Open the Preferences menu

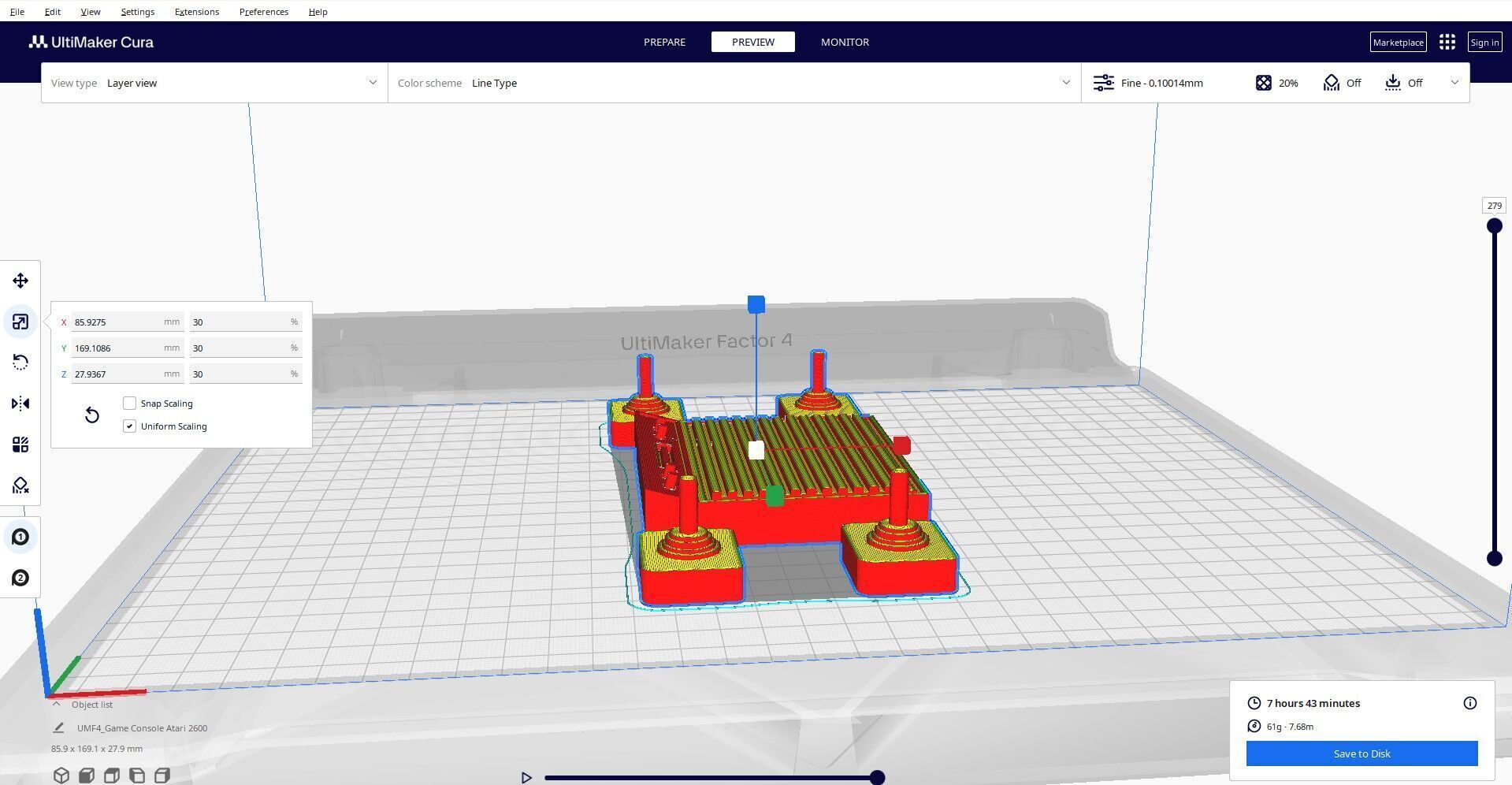pyautogui.click(x=264, y=12)
